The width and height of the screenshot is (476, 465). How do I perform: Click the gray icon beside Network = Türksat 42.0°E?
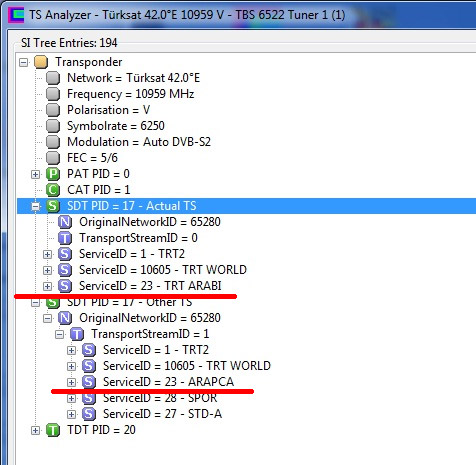(53, 78)
